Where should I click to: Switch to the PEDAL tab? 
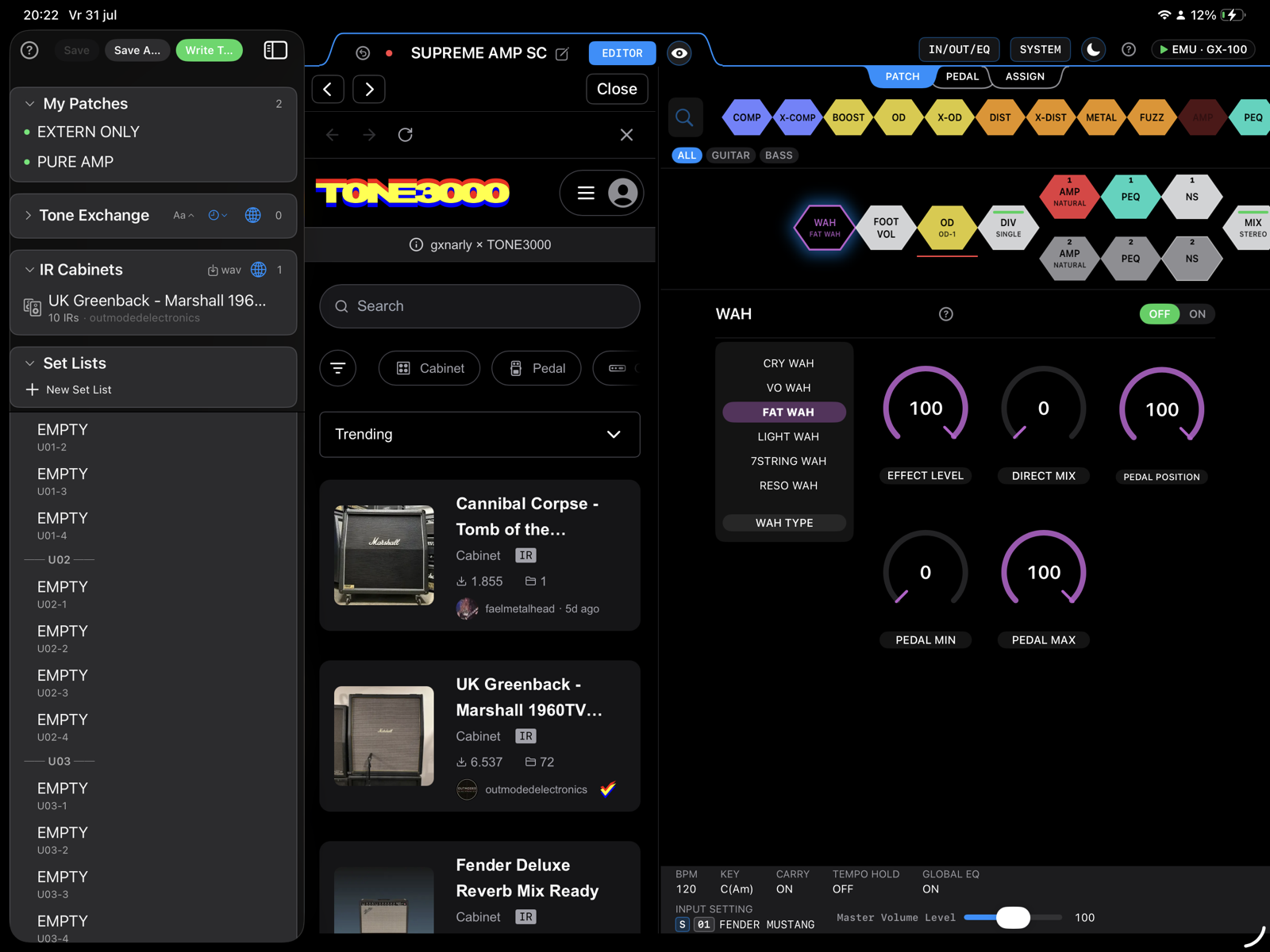pyautogui.click(x=962, y=76)
